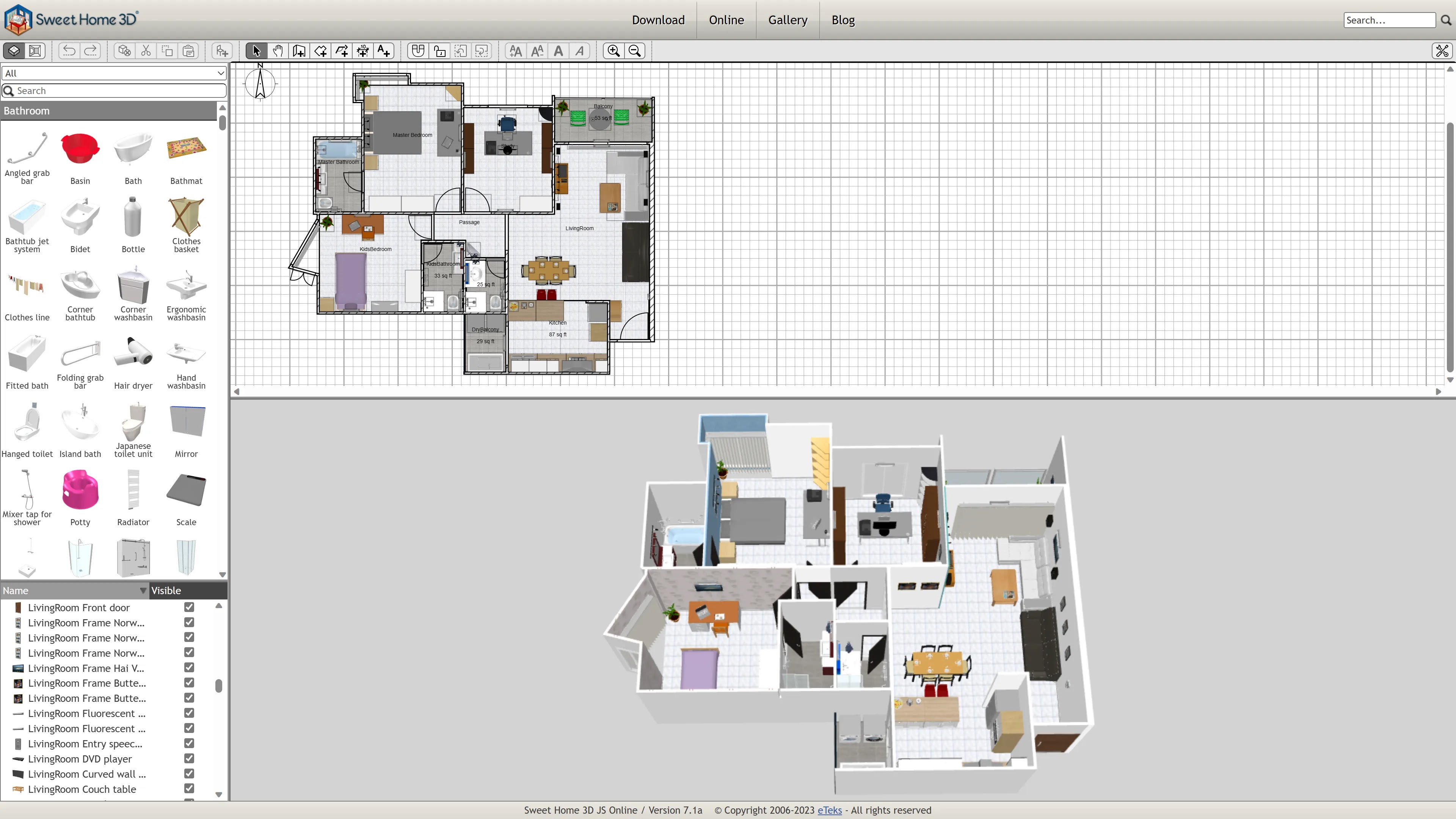Toggle magnetism magnet icon
Screen dimensions: 1456x819
coord(418,51)
